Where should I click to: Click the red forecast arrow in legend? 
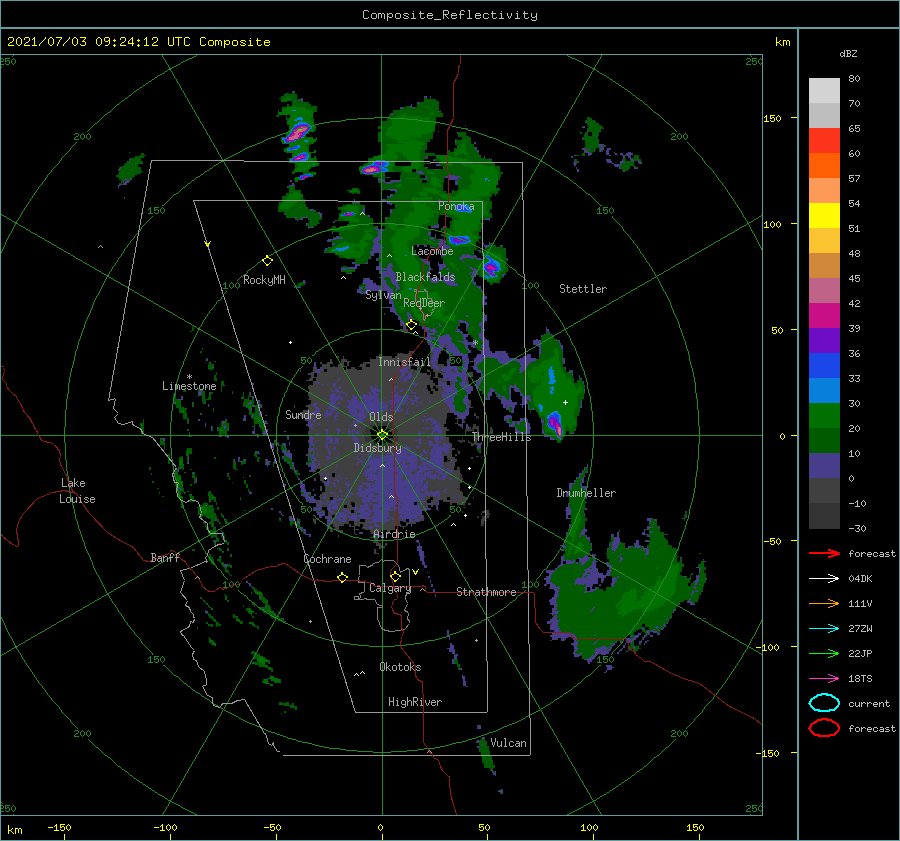click(824, 553)
